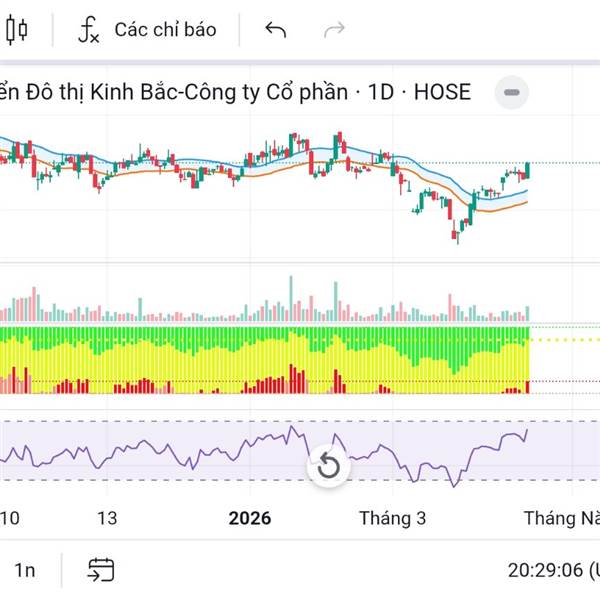Open the go-to-date calendar icon

(101, 570)
